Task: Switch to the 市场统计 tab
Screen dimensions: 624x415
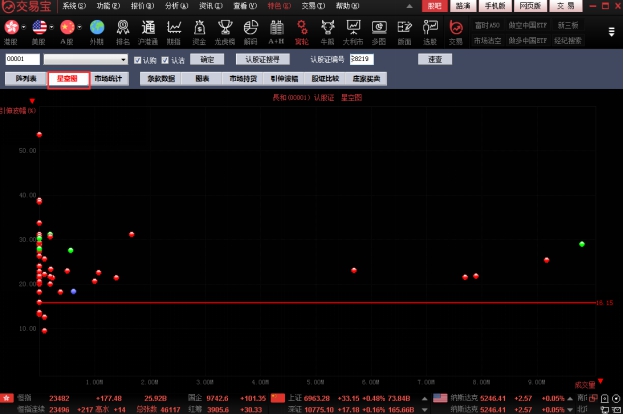Action: (x=110, y=77)
